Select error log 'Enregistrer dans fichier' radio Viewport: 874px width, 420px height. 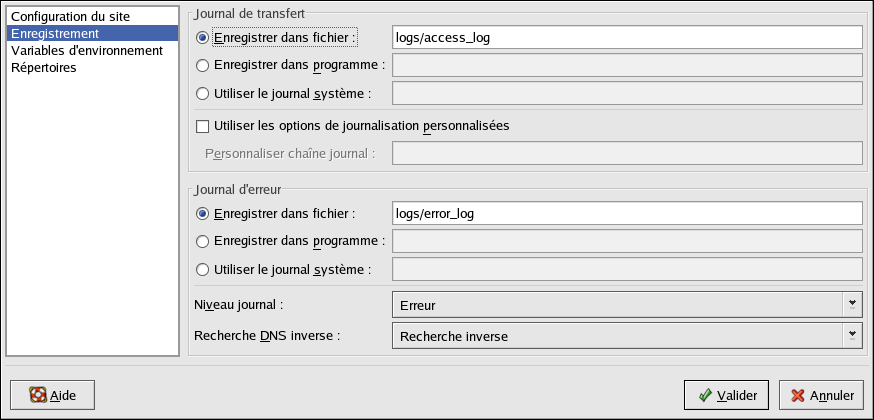point(203,213)
